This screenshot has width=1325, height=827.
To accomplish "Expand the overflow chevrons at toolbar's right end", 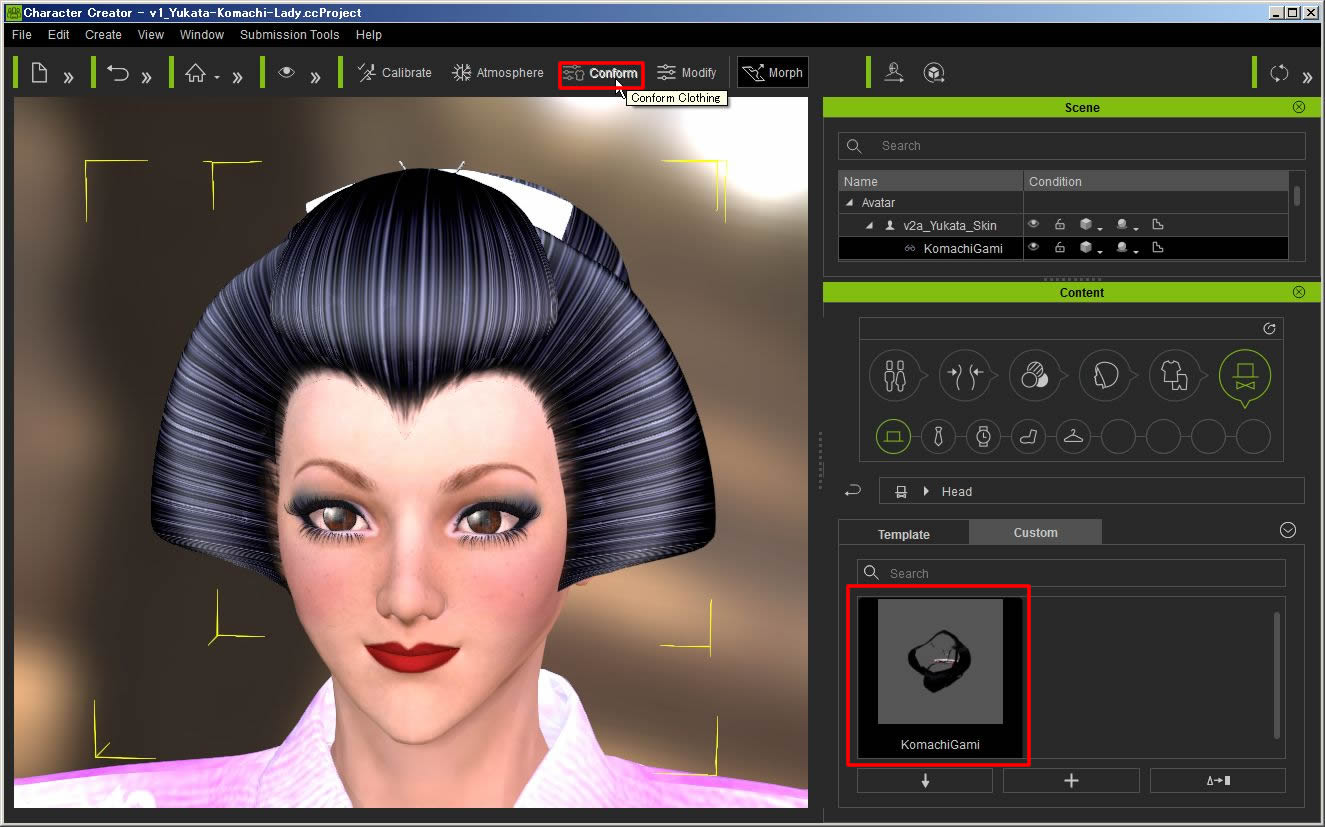I will coord(1307,76).
